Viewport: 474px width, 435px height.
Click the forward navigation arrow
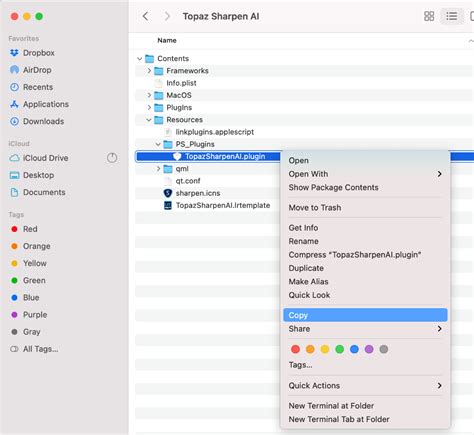coord(167,16)
